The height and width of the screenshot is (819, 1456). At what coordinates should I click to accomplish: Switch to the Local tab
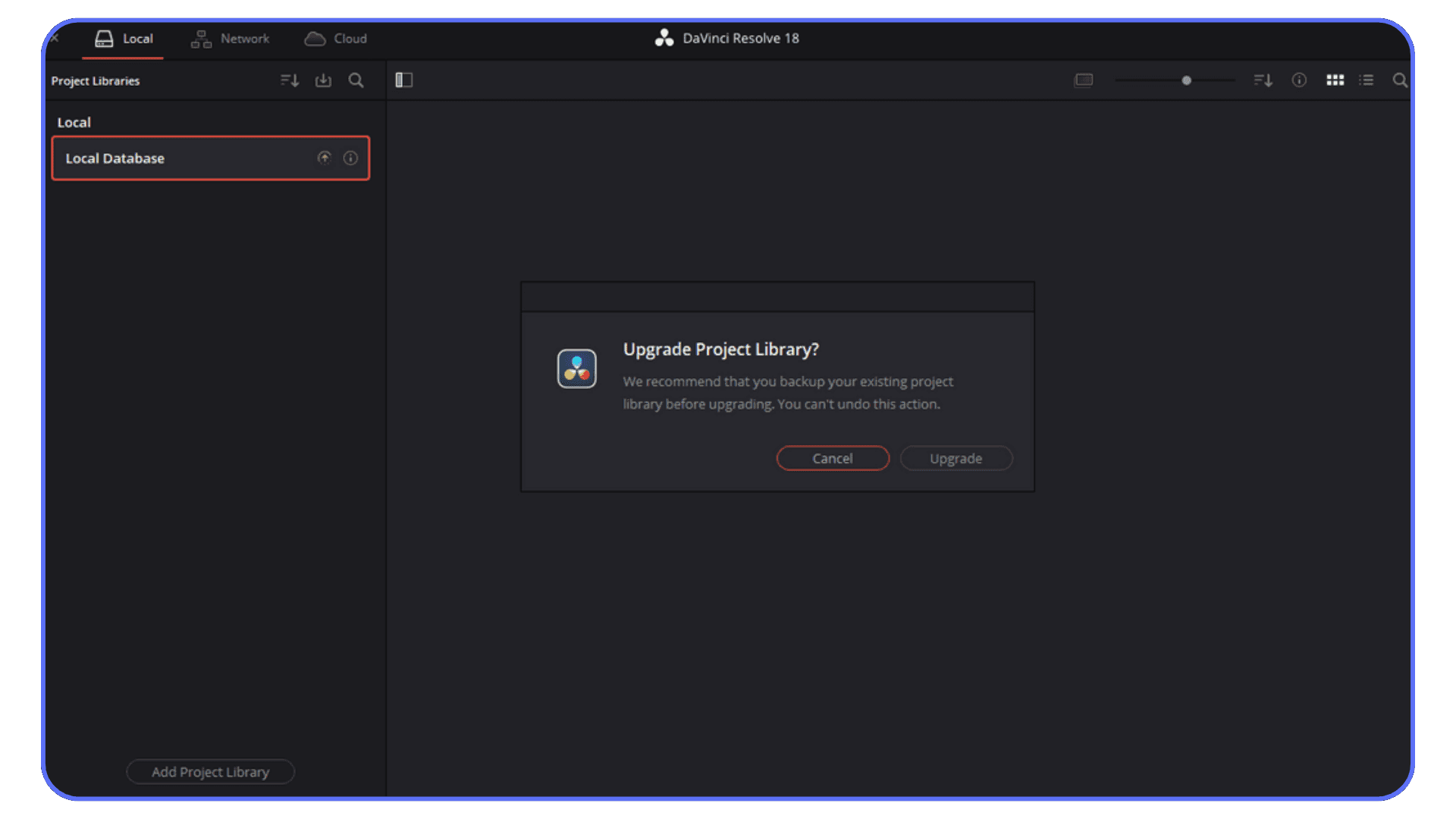123,39
